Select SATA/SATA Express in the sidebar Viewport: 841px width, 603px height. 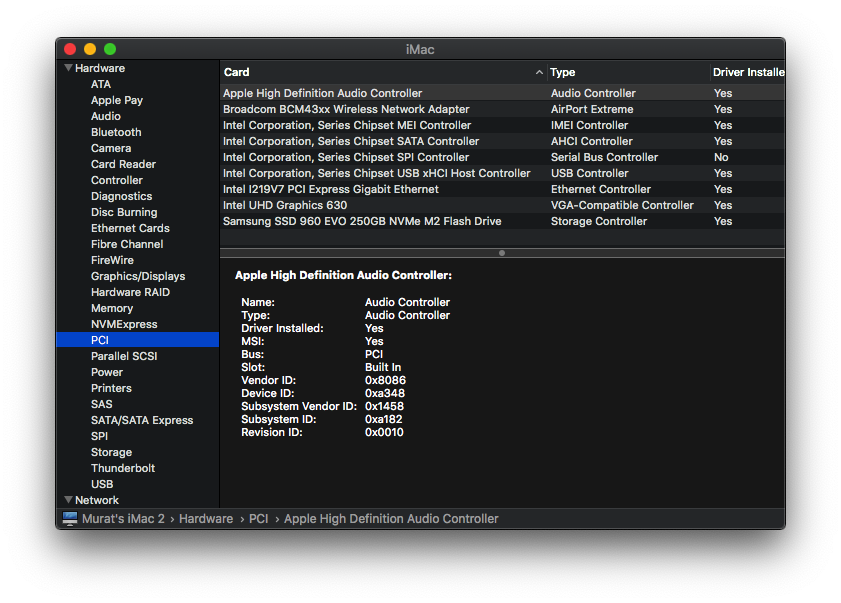click(x=142, y=420)
